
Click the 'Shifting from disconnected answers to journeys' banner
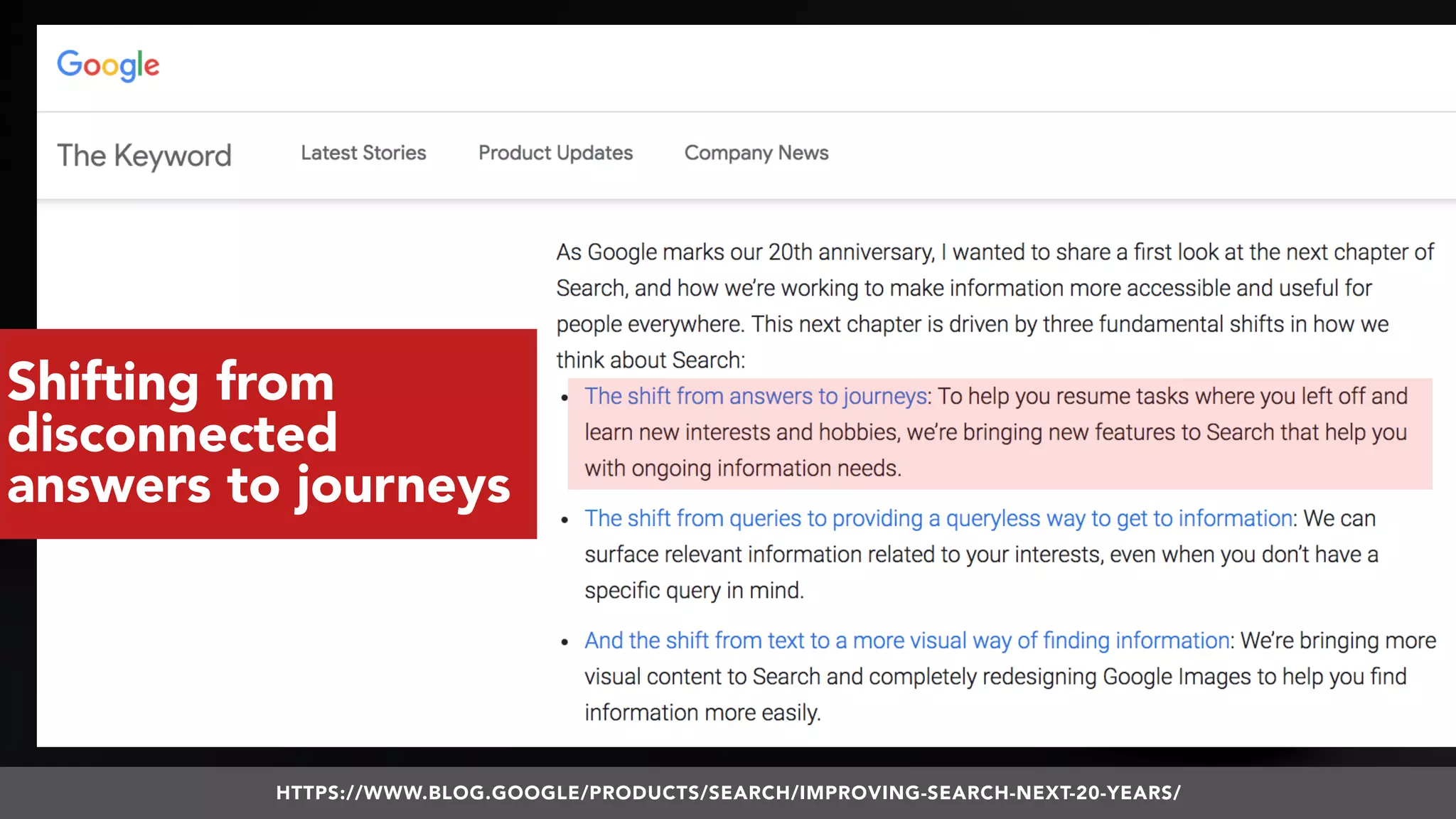click(268, 434)
